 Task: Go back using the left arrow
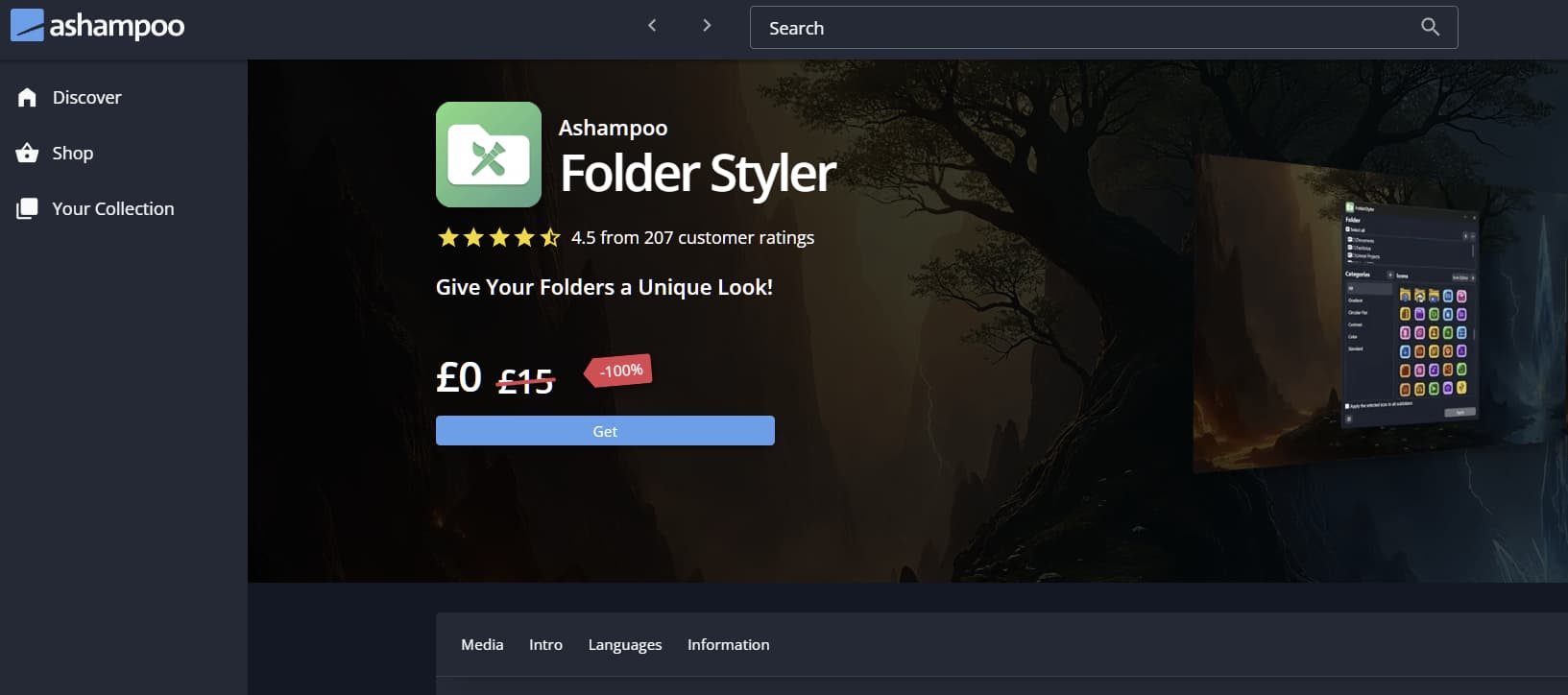coord(652,26)
